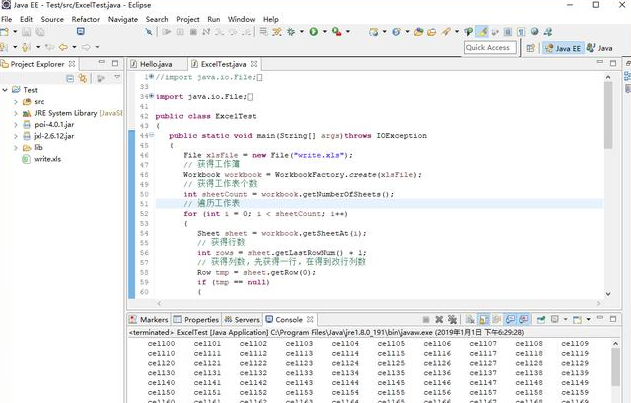Open the Refactor menu

click(x=86, y=19)
